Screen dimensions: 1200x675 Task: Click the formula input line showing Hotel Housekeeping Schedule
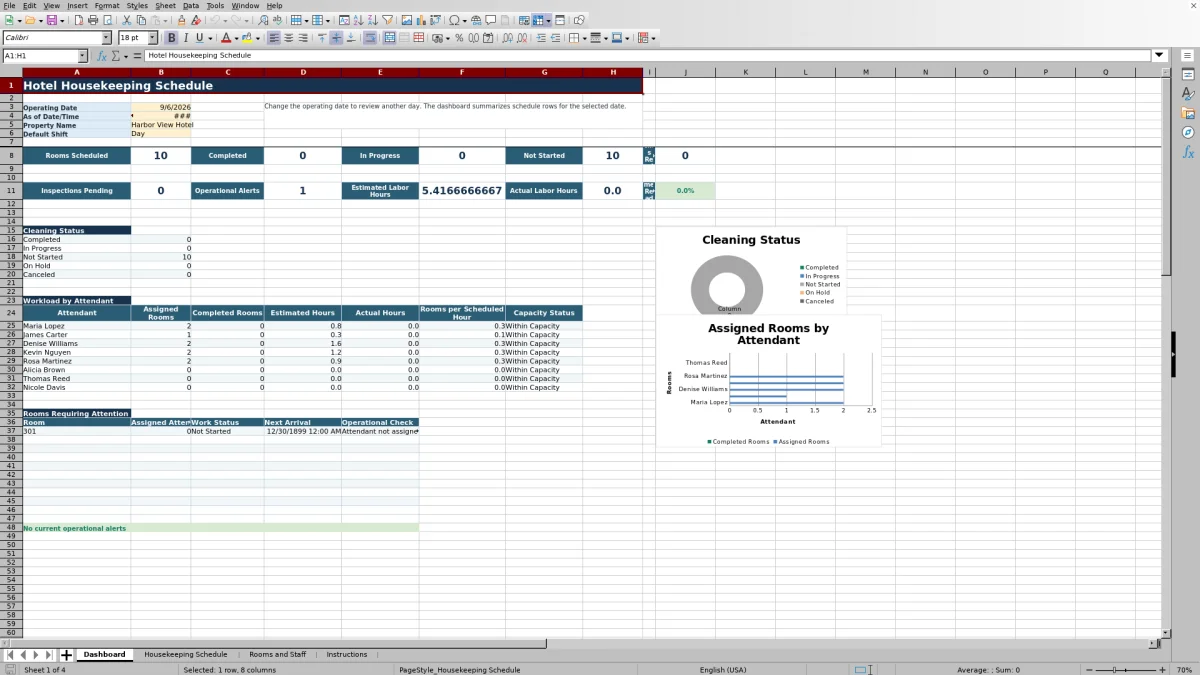(x=647, y=56)
